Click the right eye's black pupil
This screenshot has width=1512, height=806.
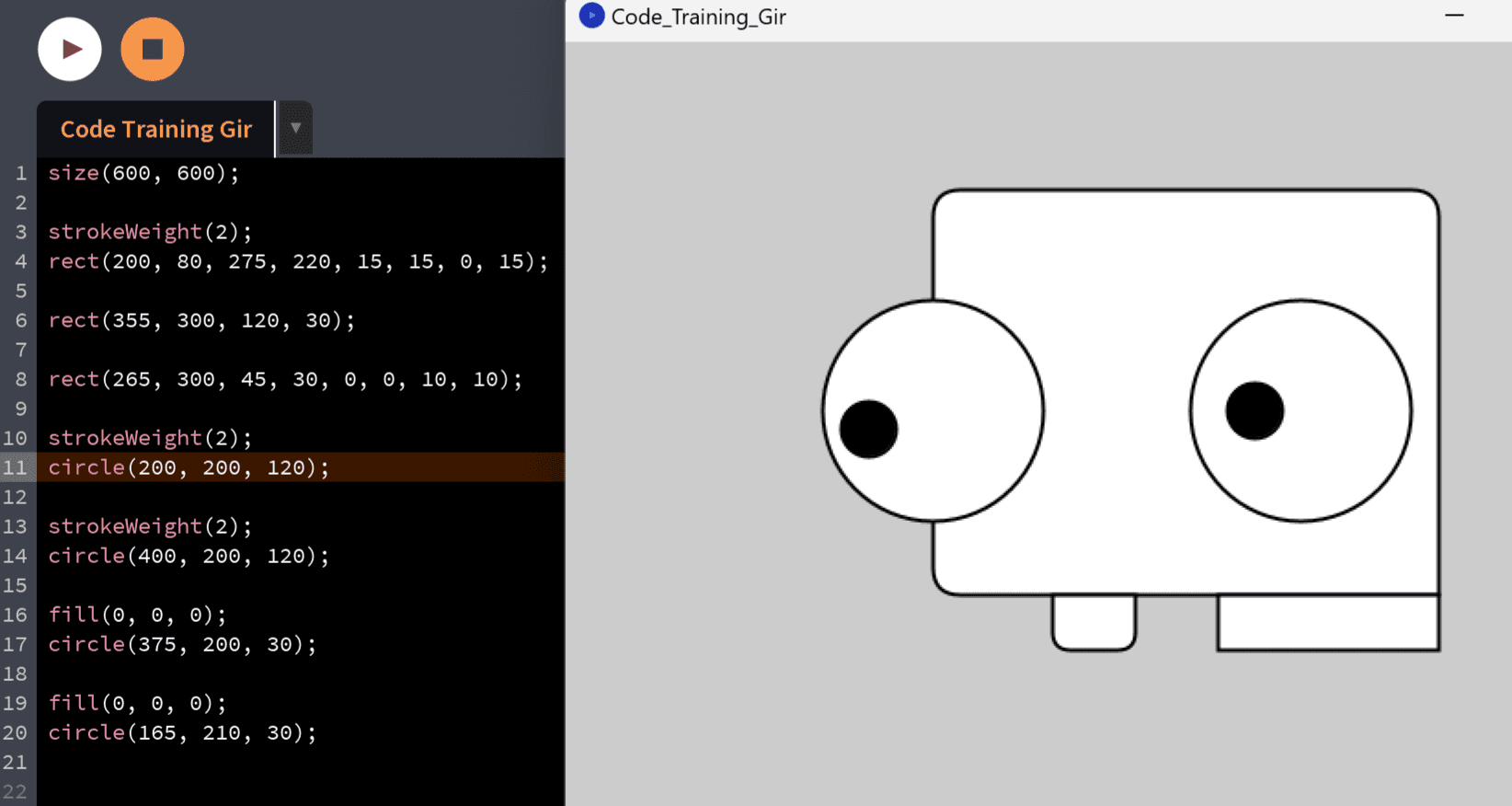(x=1254, y=410)
